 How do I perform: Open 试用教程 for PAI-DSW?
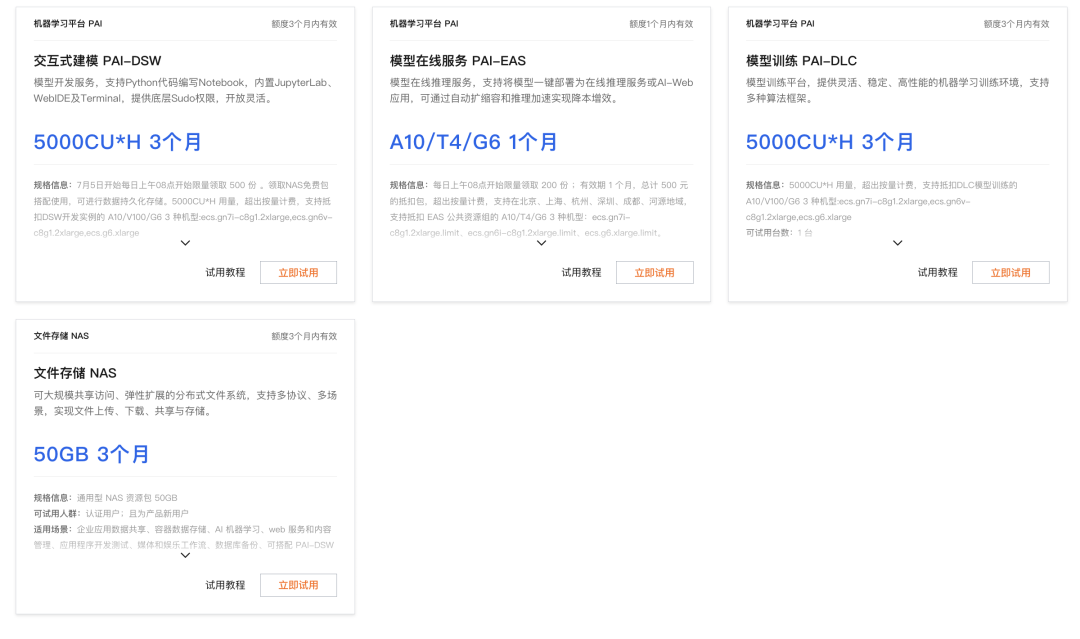click(225, 273)
